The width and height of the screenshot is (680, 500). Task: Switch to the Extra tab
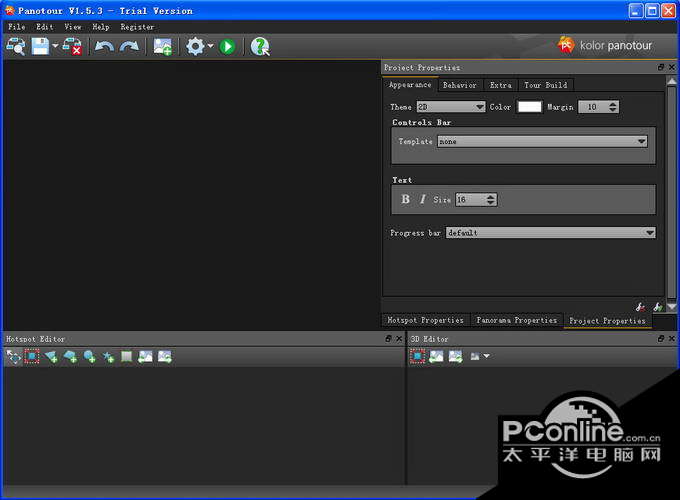(x=500, y=85)
